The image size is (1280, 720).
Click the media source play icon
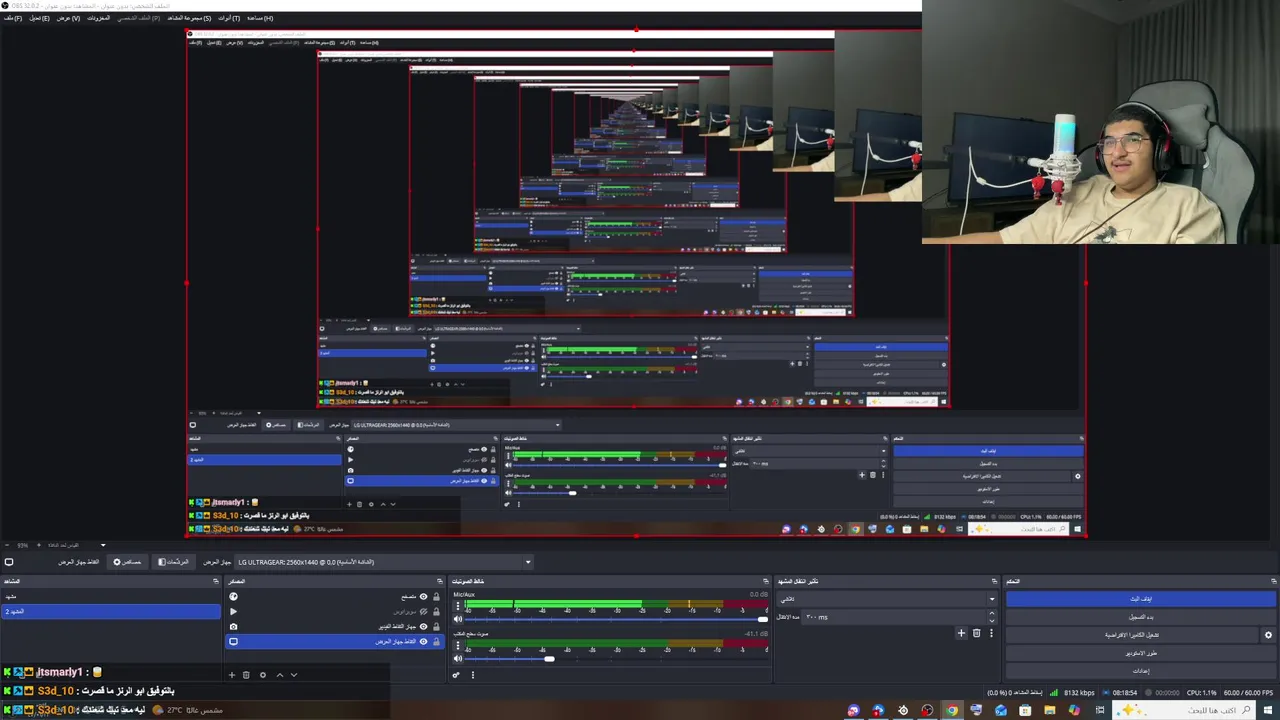point(234,611)
